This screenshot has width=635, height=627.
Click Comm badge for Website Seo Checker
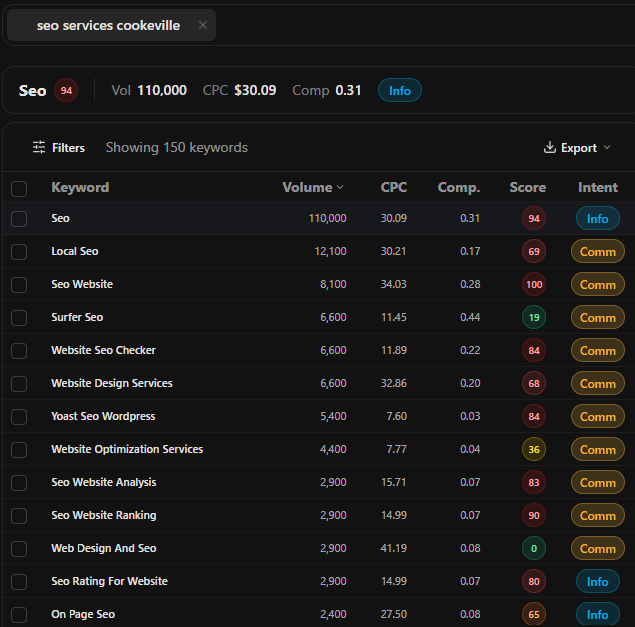(x=598, y=350)
